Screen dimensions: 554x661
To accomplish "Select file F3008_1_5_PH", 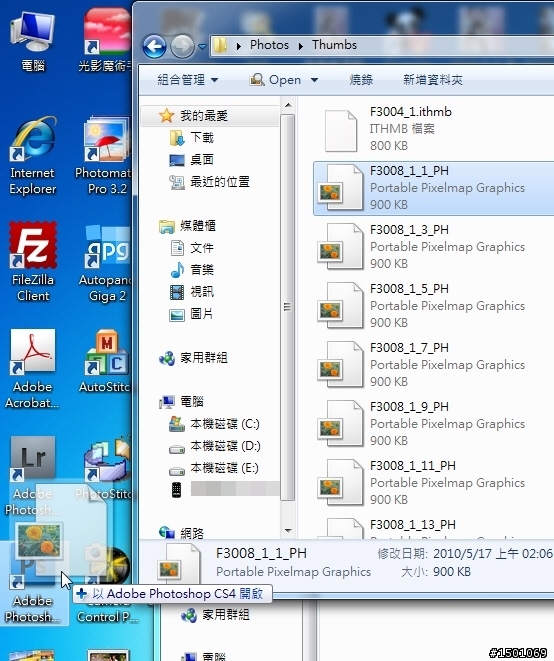I will click(433, 306).
